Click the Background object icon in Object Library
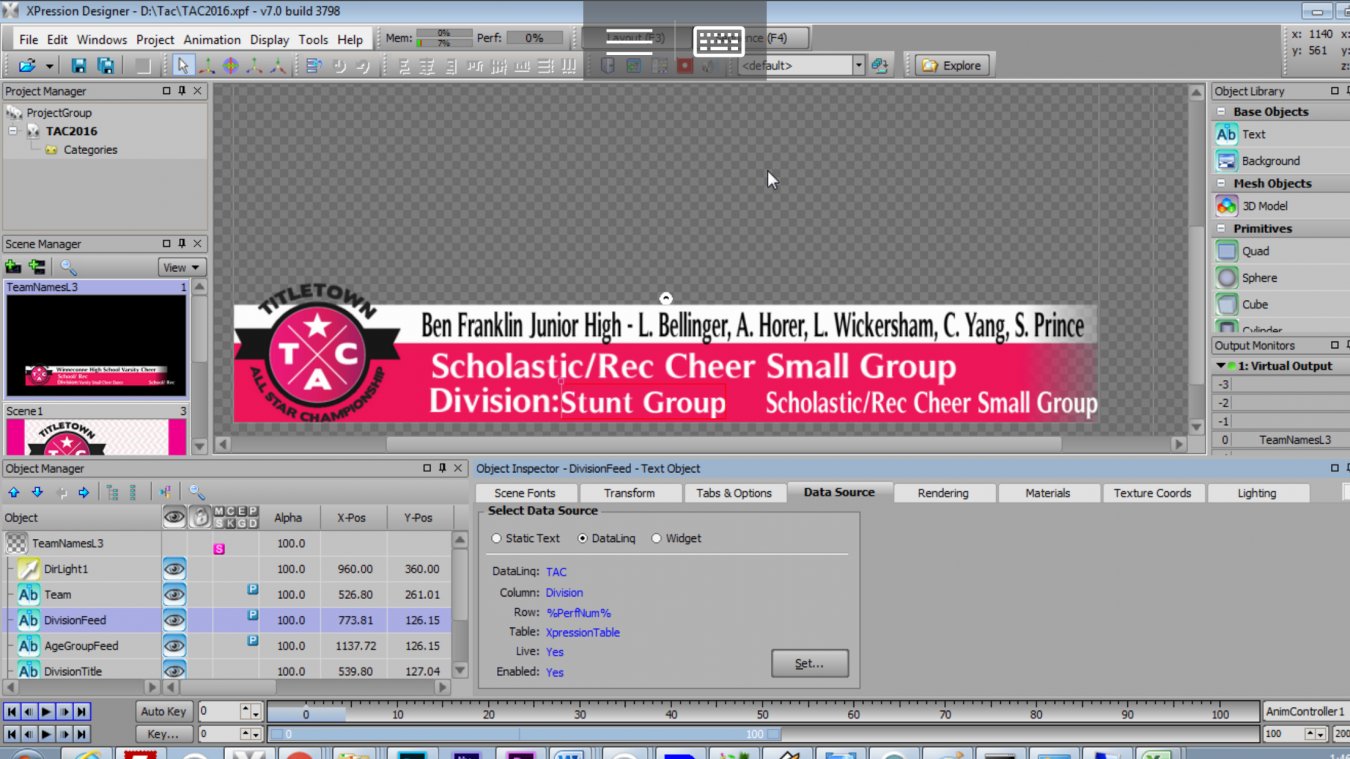This screenshot has width=1350, height=759. tap(1227, 161)
